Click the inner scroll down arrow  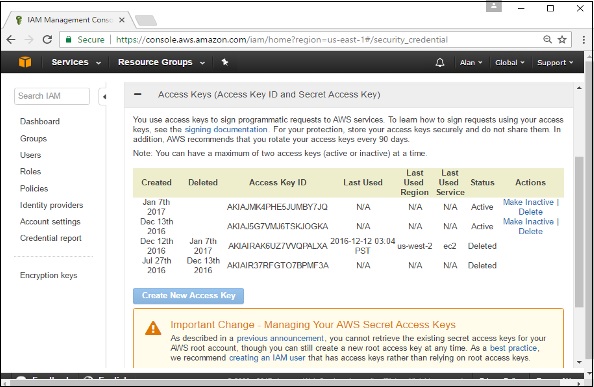[x=579, y=362]
